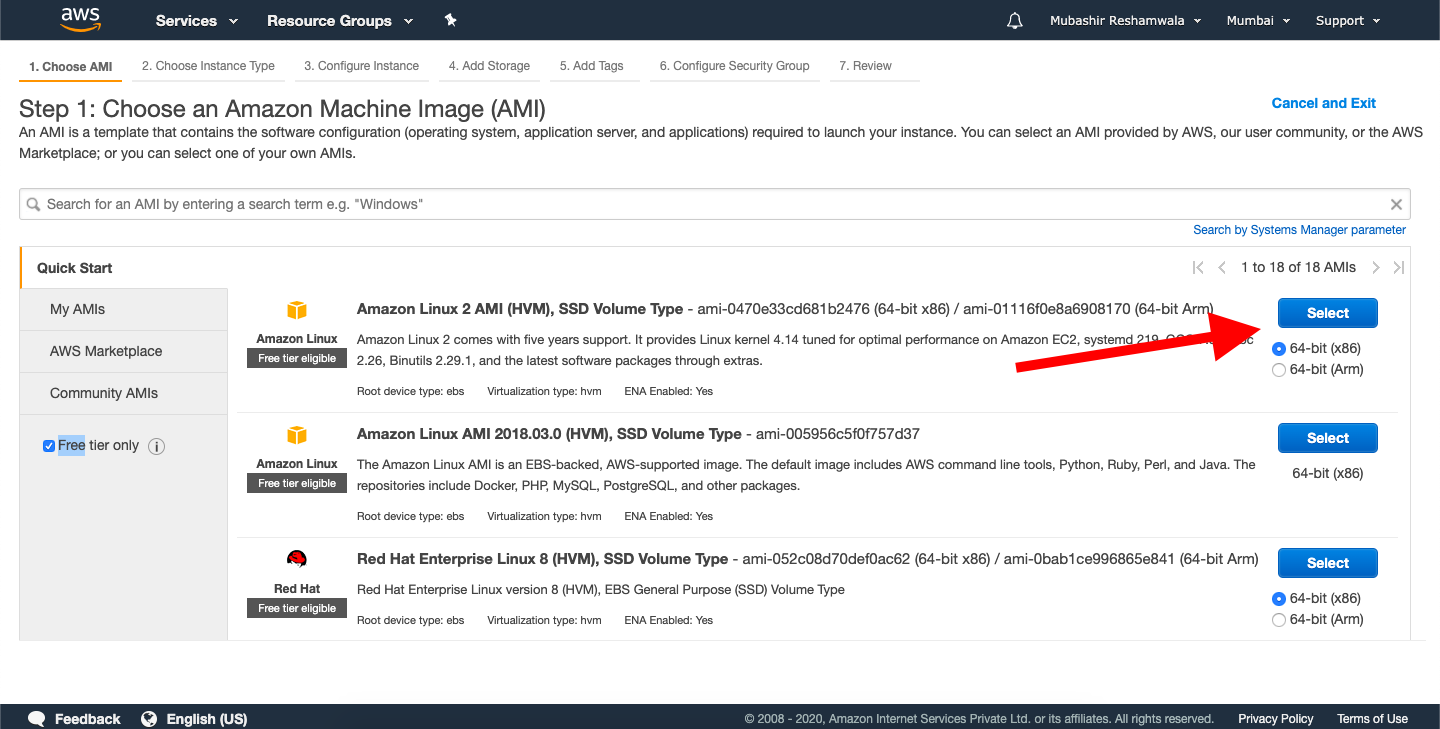This screenshot has width=1440, height=729.
Task: Open the 3. Configure Instance tab
Action: click(361, 66)
